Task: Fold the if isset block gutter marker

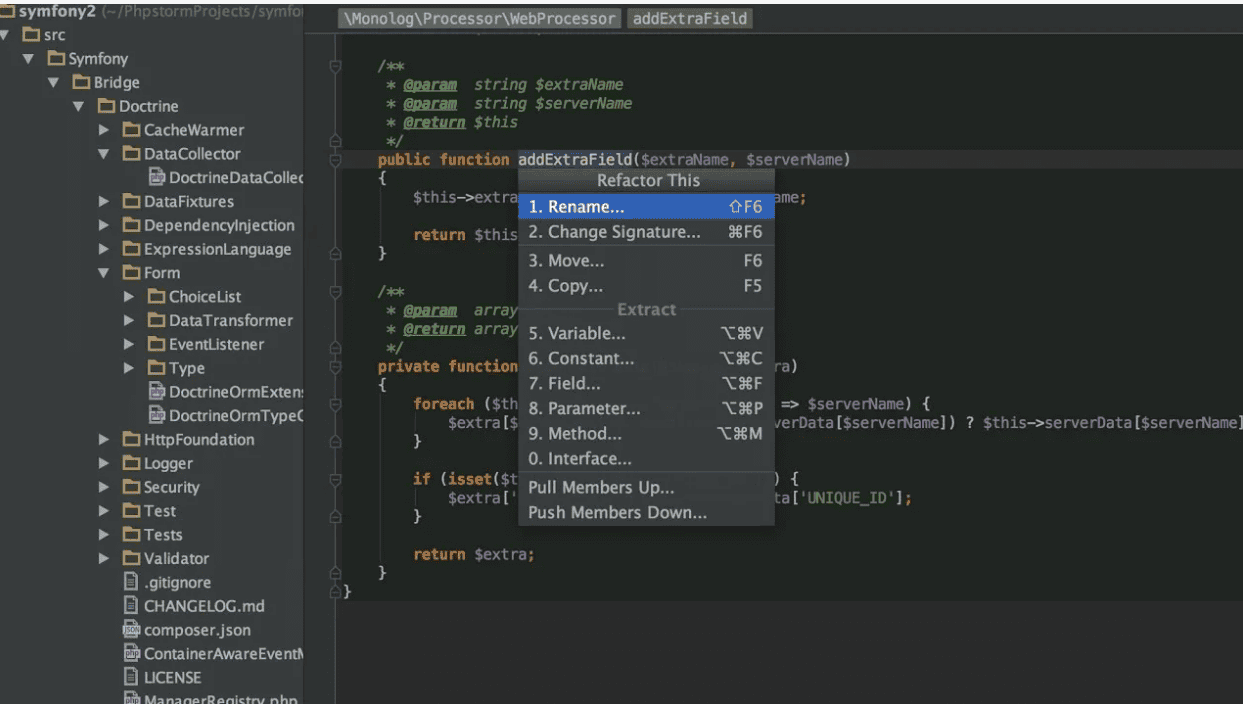Action: click(x=336, y=480)
